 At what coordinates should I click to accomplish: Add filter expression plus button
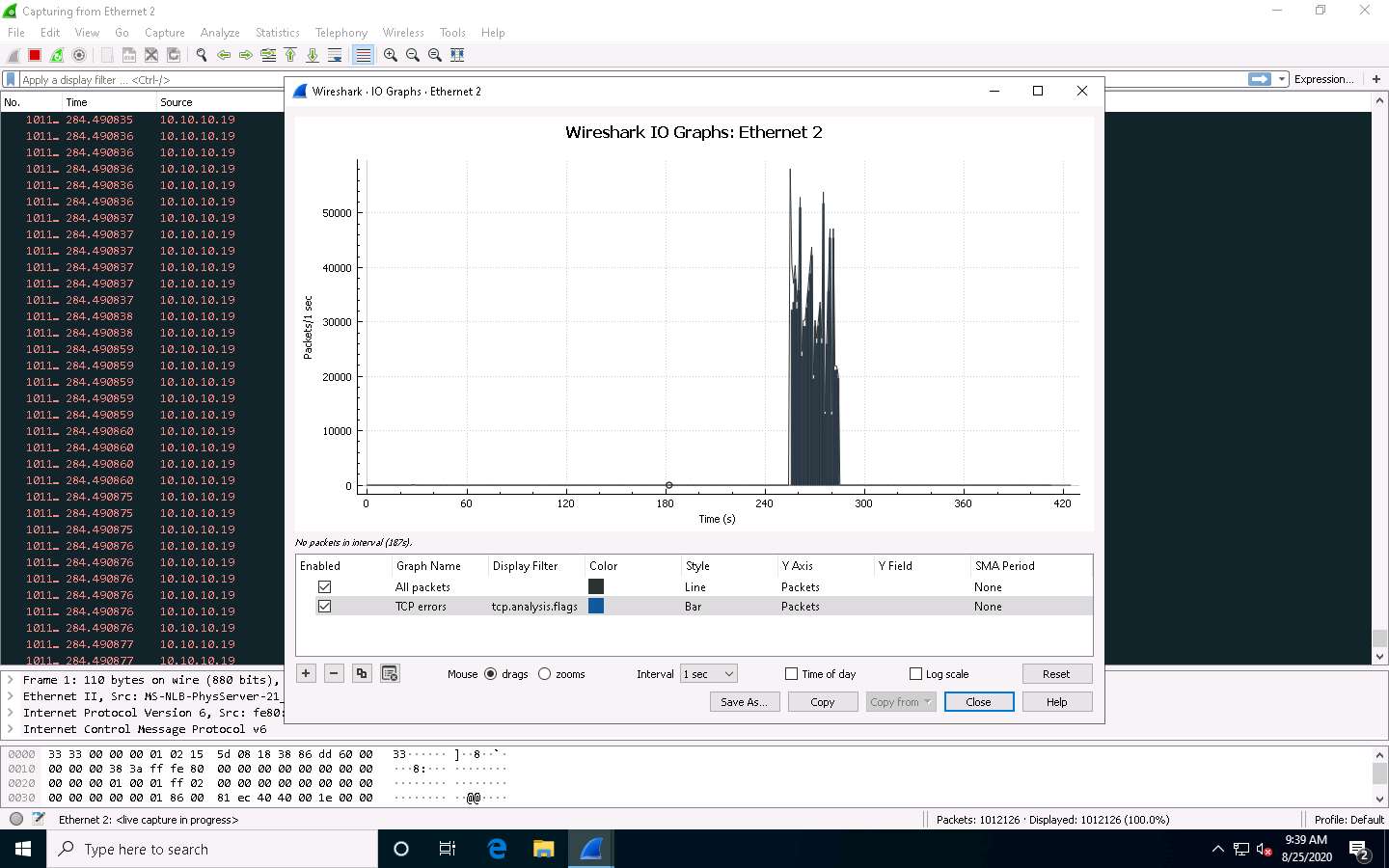(x=1376, y=79)
